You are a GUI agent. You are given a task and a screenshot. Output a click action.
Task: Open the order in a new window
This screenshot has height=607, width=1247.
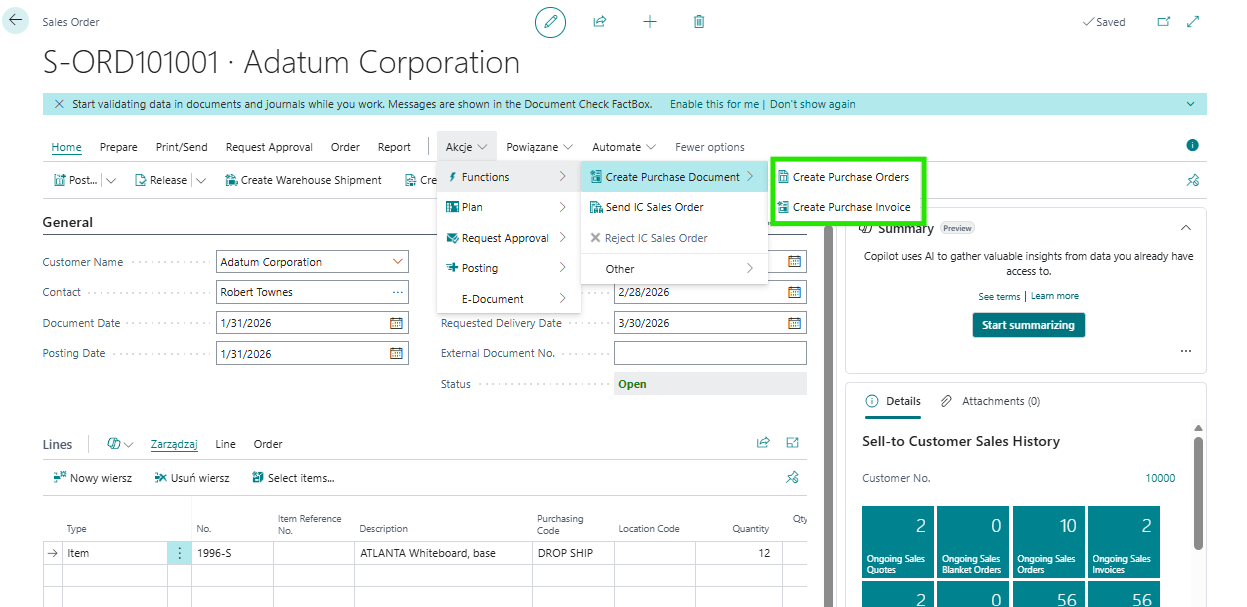1163,21
